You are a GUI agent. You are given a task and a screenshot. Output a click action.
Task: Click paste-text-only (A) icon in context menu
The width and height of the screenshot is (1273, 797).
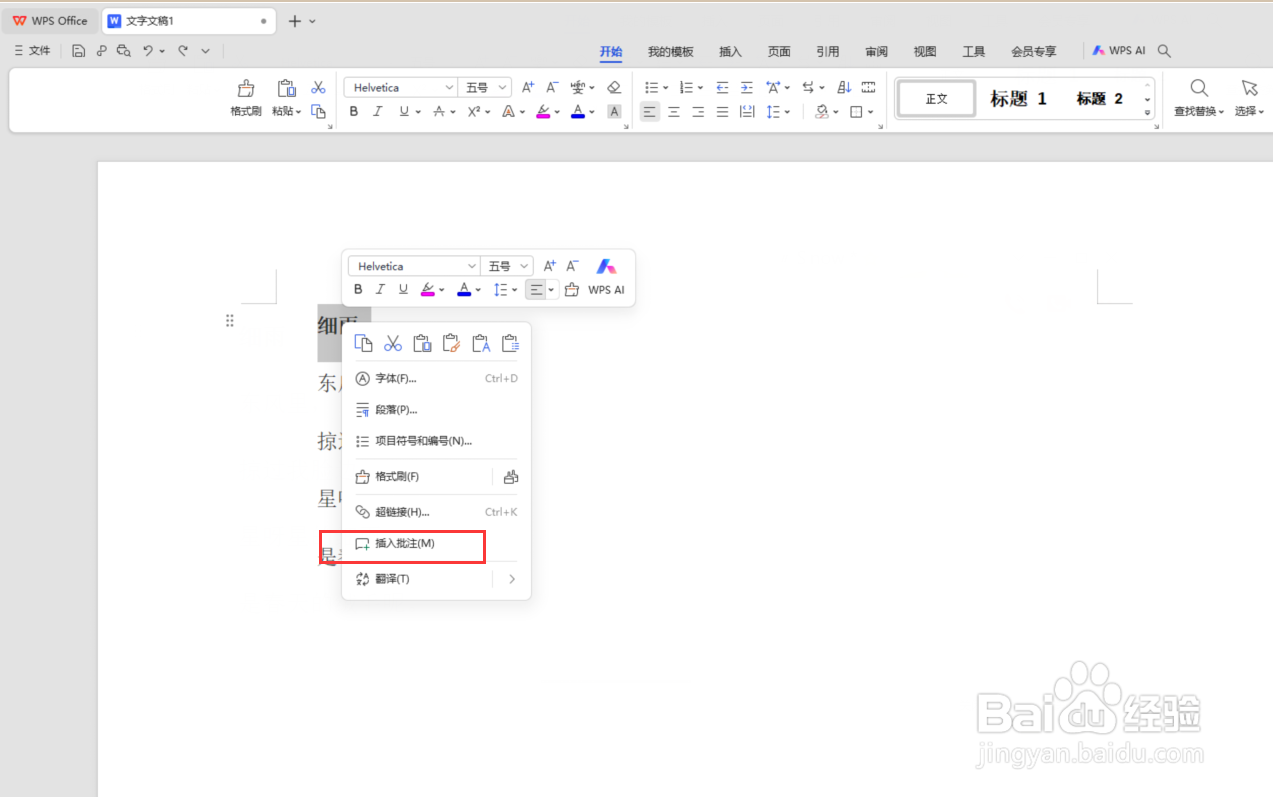pos(481,343)
